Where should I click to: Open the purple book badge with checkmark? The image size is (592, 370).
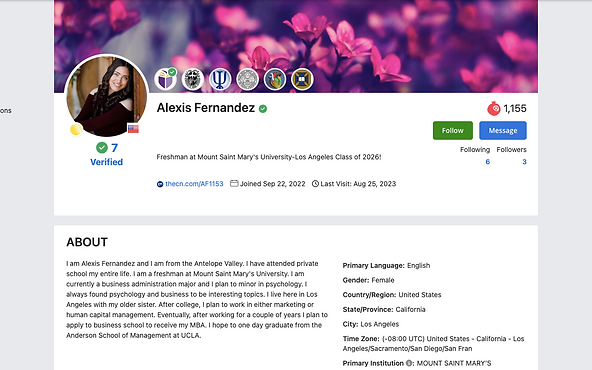(165, 79)
